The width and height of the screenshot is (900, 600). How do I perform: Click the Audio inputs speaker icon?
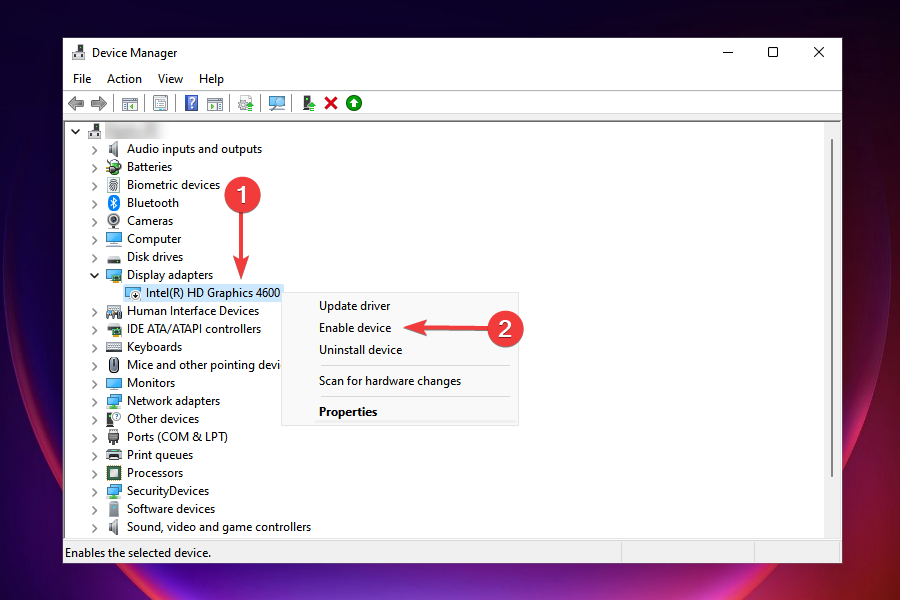pos(114,149)
